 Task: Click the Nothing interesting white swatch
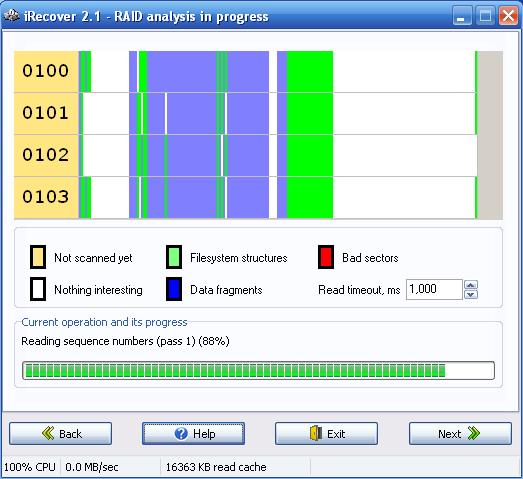coord(38,289)
